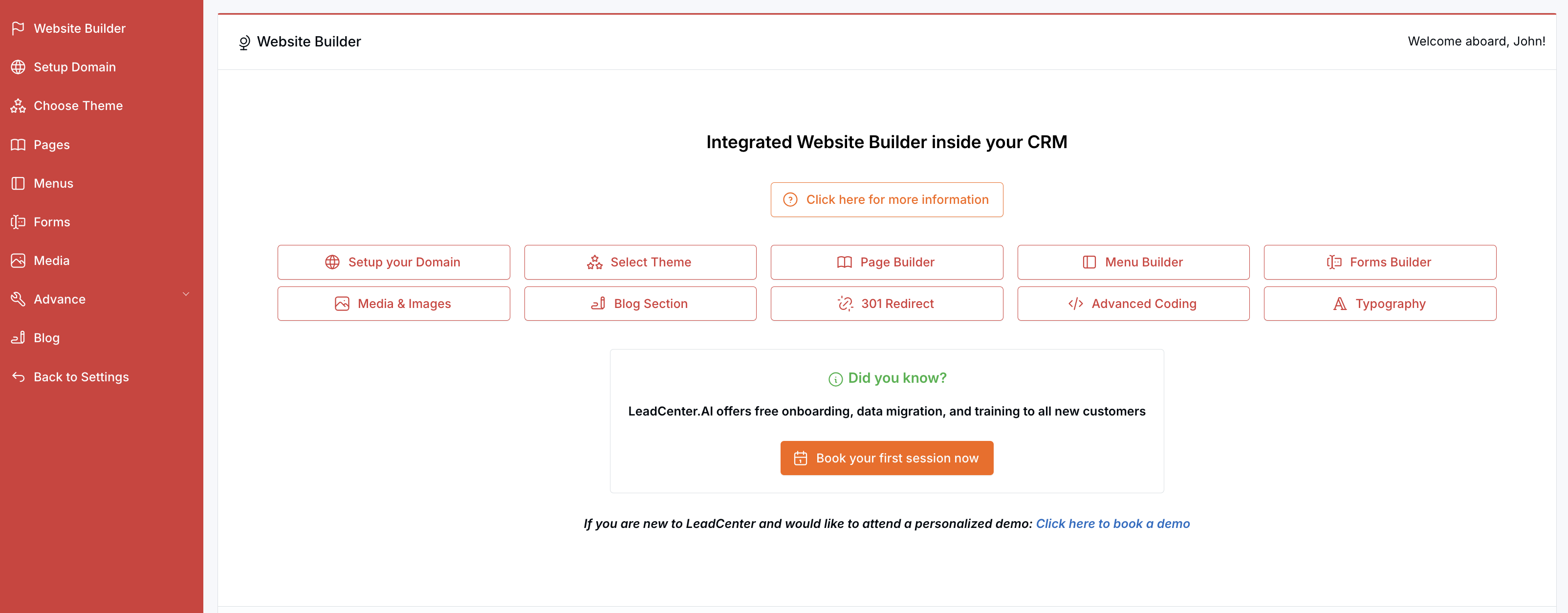
Task: Click the Integrated Website Builder heading
Action: coord(886,142)
